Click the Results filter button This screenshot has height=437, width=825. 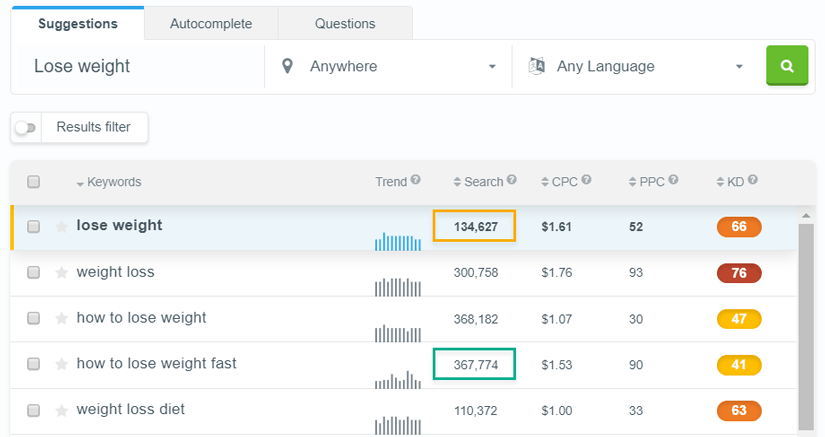(93, 128)
